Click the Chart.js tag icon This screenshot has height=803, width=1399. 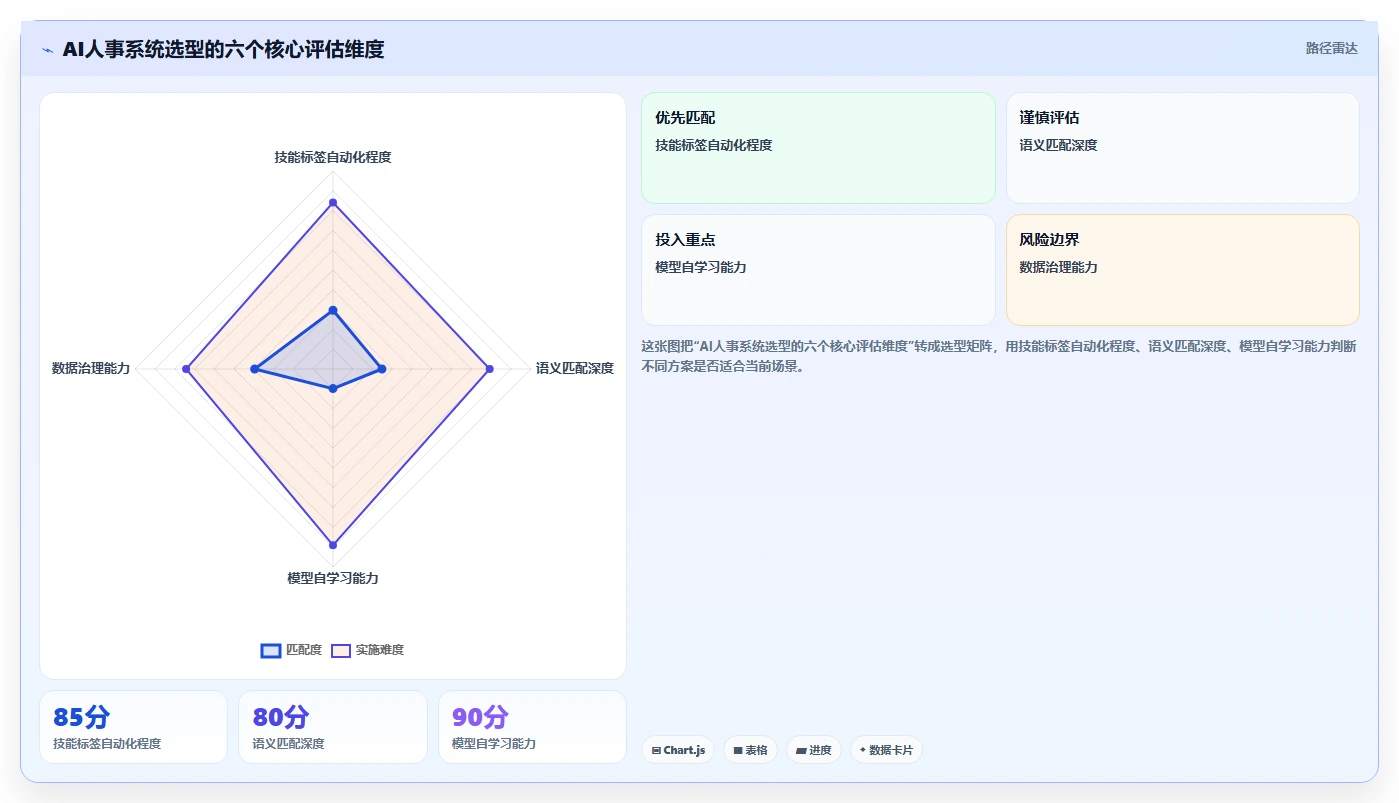656,750
